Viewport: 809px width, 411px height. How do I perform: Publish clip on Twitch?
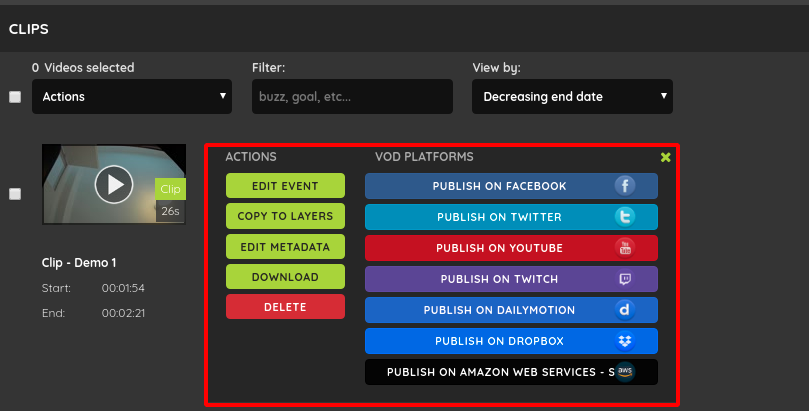[511, 279]
